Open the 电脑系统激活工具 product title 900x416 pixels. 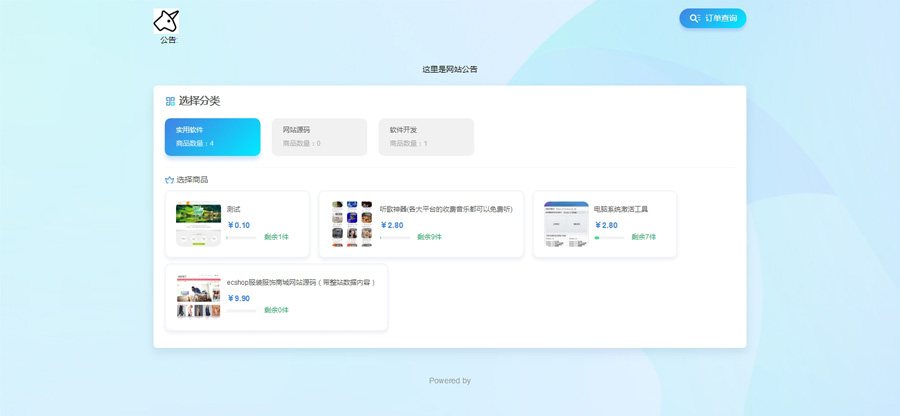[621, 209]
